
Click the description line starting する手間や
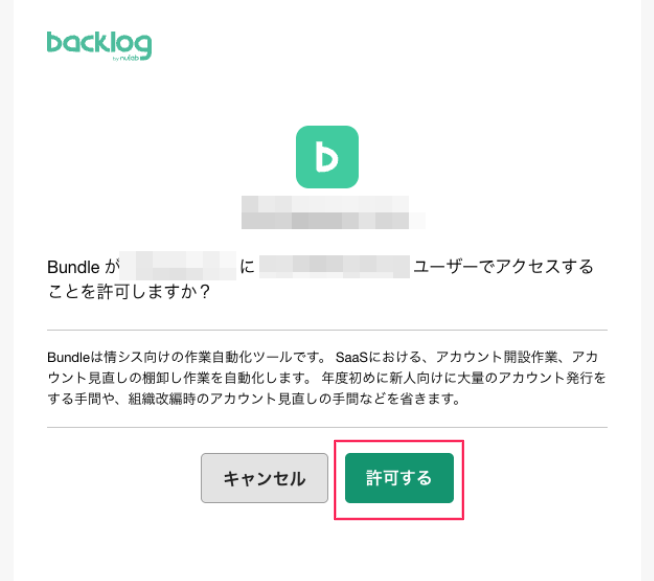click(254, 399)
